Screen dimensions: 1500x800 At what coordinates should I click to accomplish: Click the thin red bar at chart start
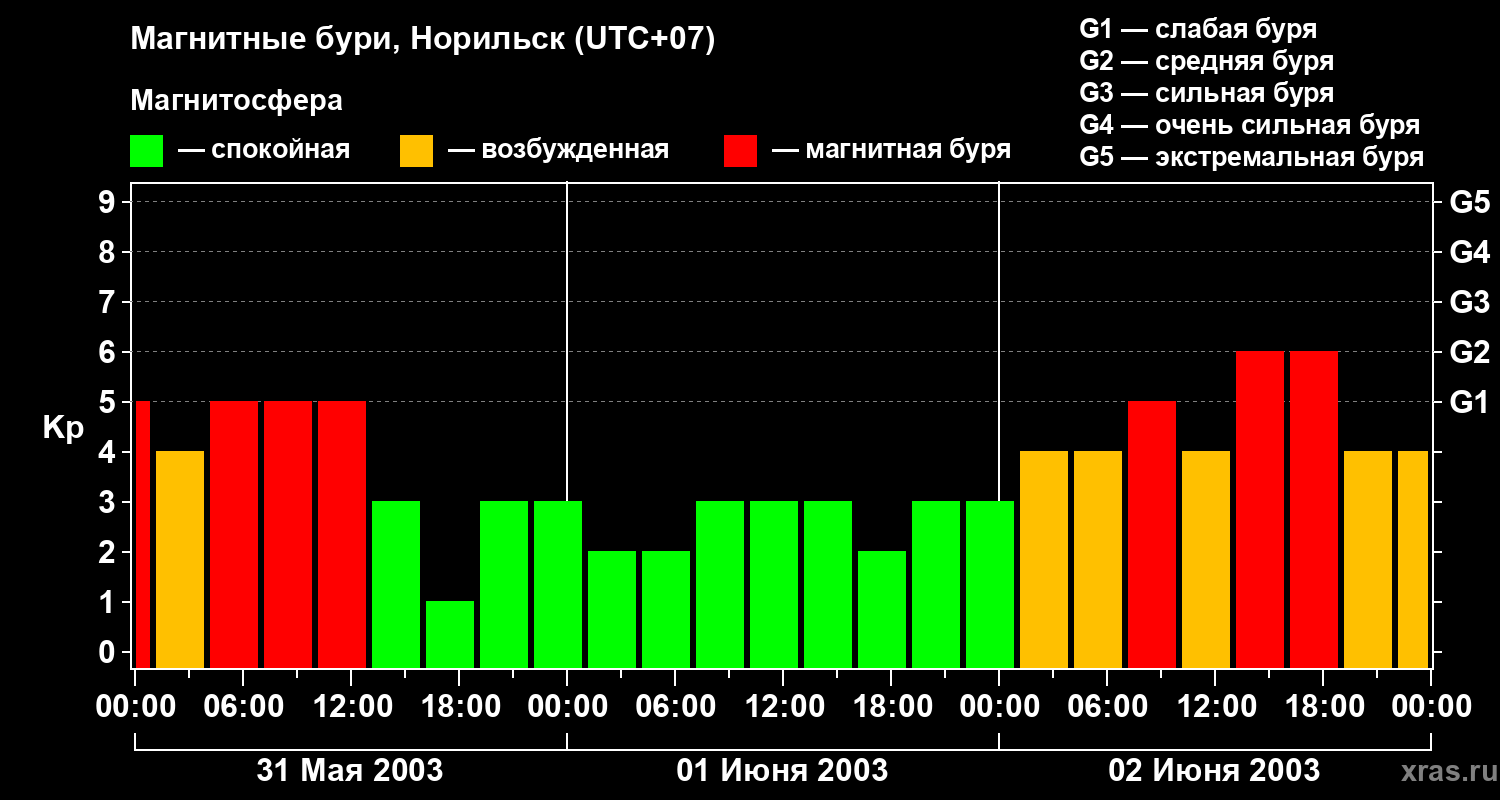click(142, 534)
